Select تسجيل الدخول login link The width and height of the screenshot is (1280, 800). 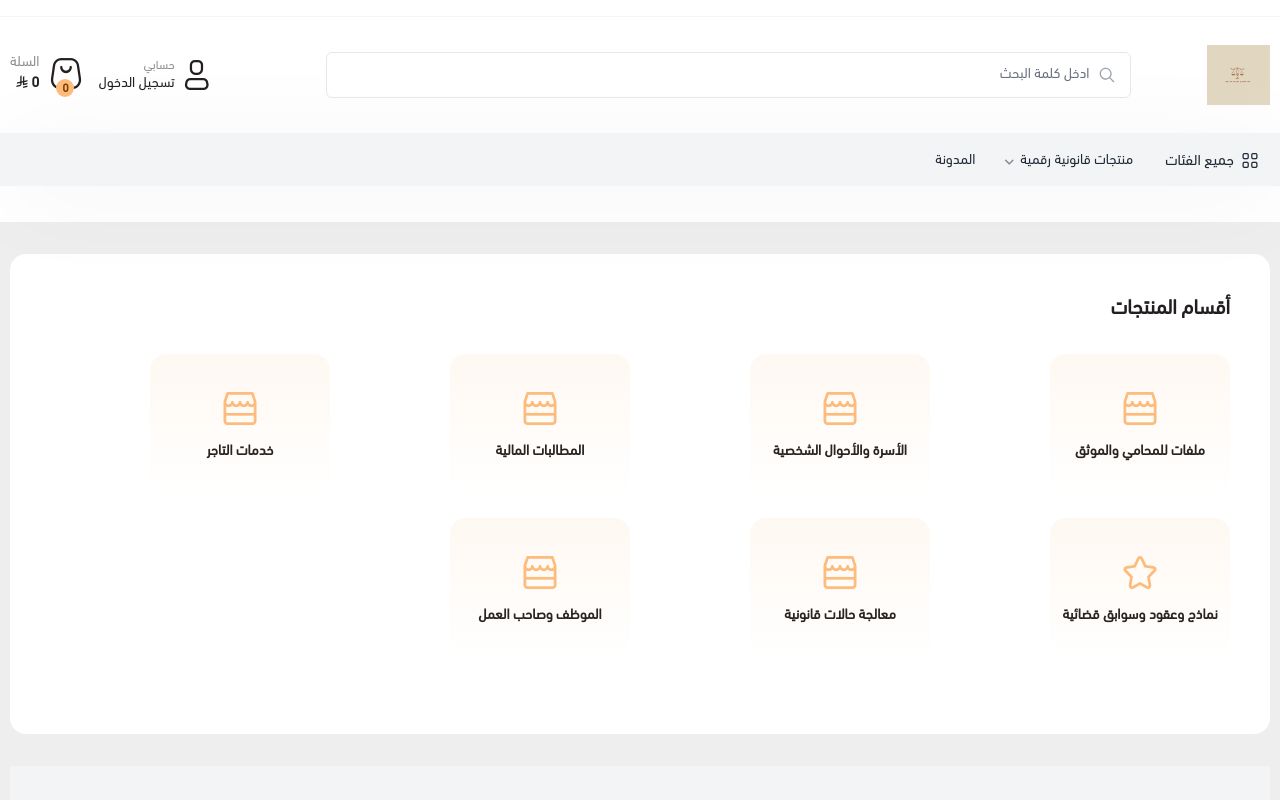coord(136,83)
